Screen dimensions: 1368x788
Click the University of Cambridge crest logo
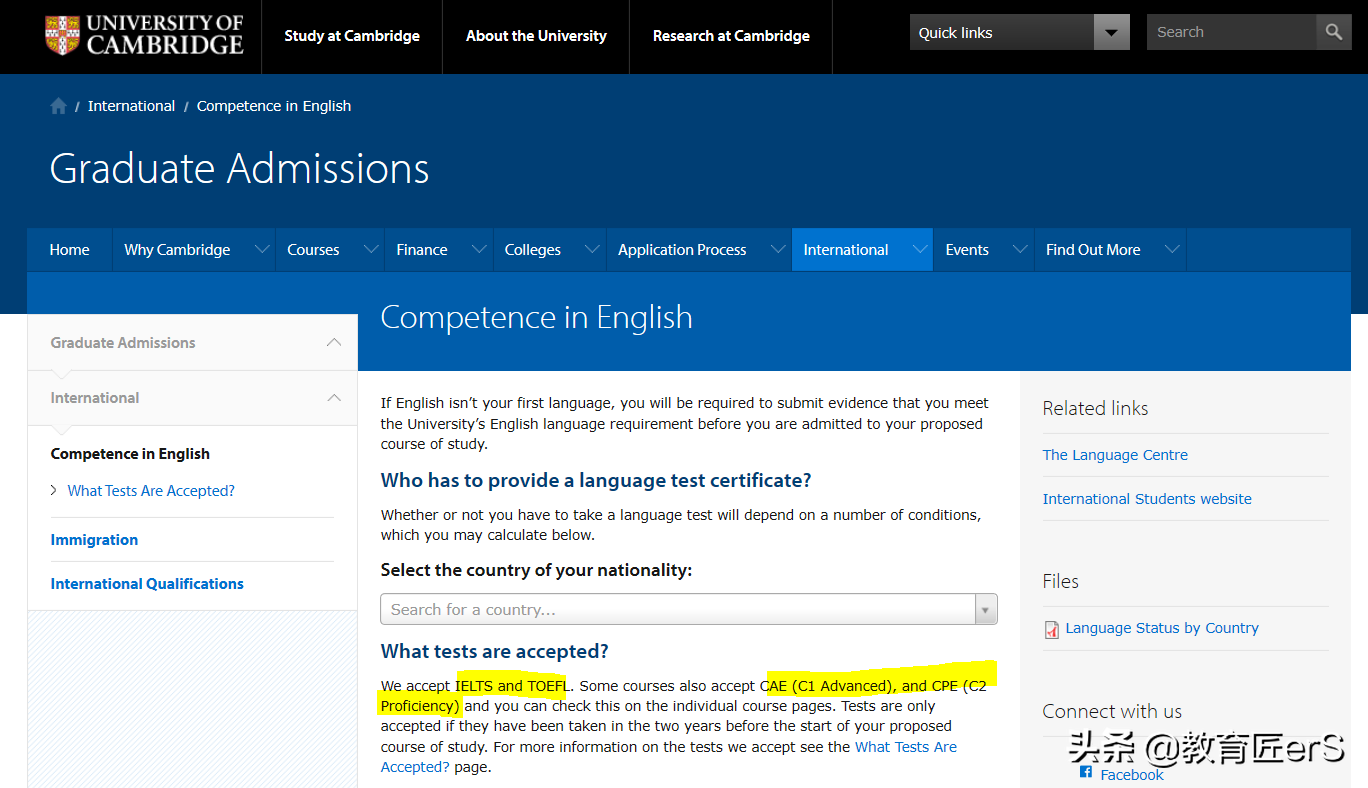(62, 35)
